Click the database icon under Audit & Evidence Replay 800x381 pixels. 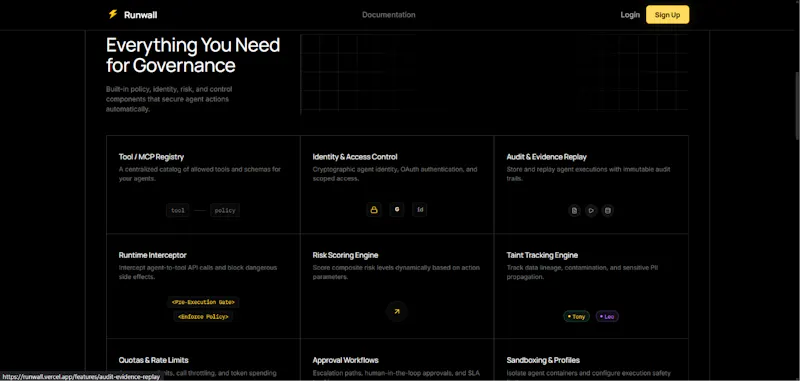[x=607, y=210]
